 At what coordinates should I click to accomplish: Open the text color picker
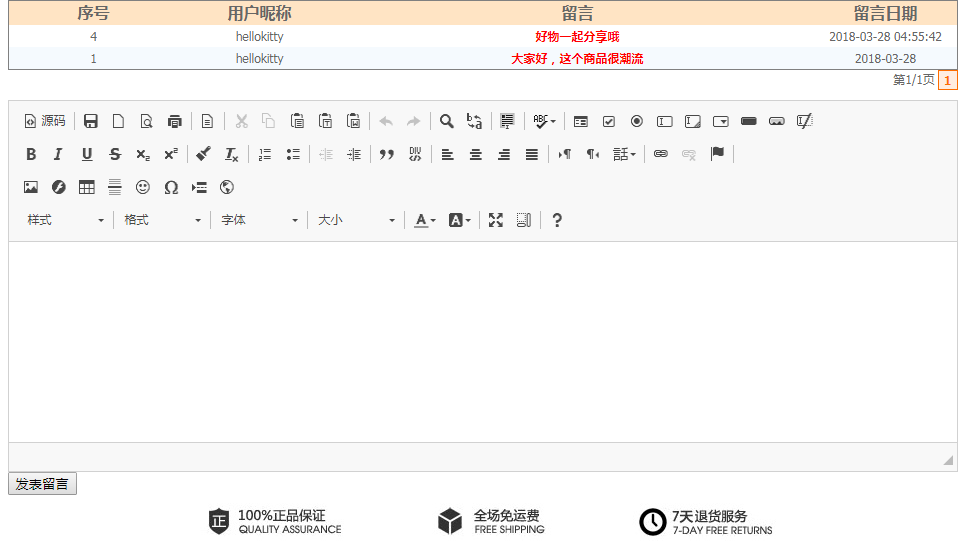click(x=425, y=220)
